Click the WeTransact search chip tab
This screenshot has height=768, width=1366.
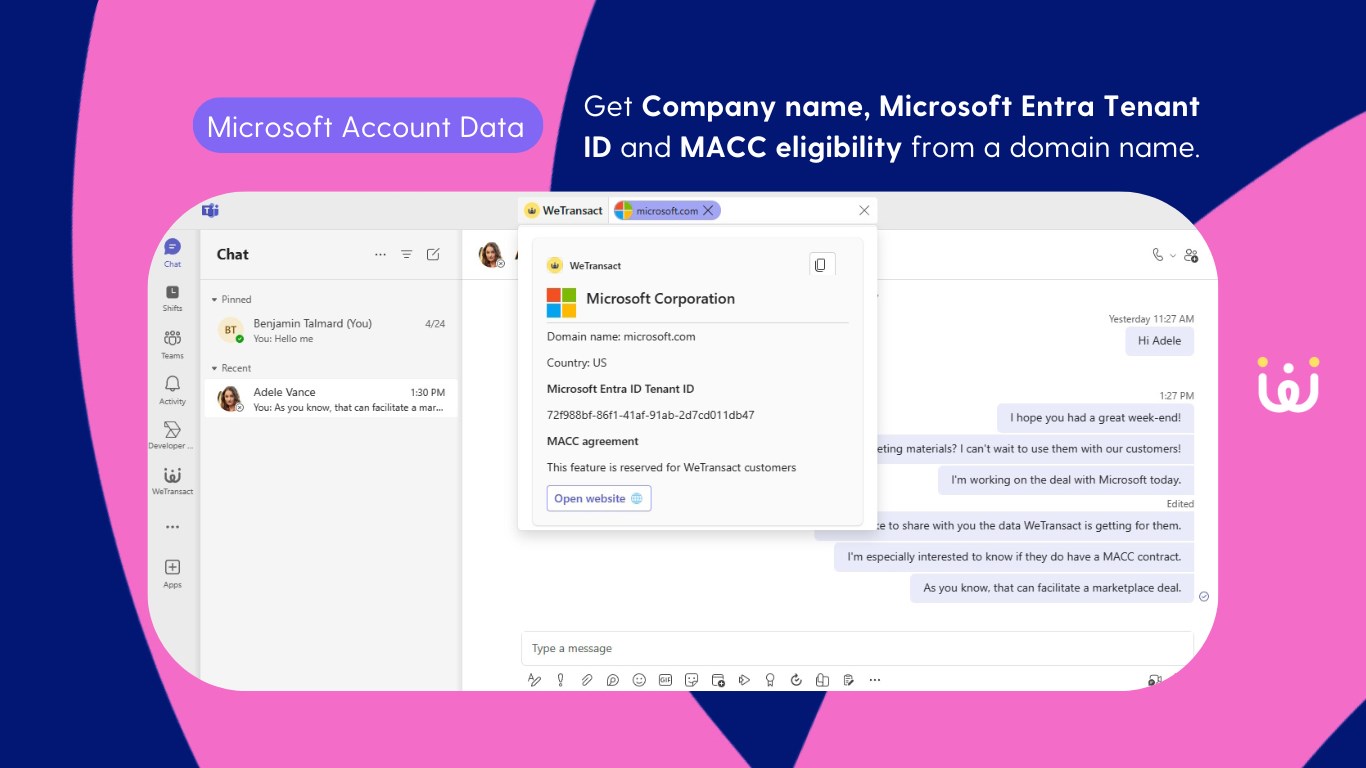(x=564, y=210)
